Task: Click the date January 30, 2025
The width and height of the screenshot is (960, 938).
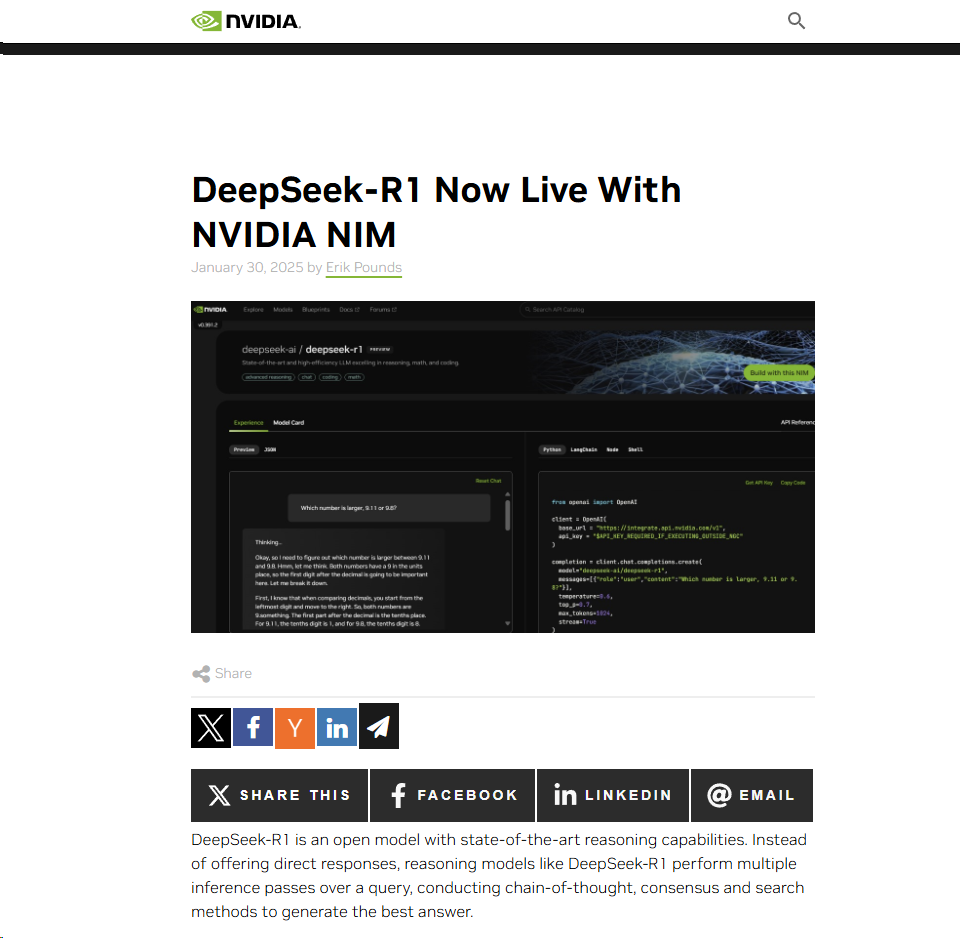Action: click(247, 268)
